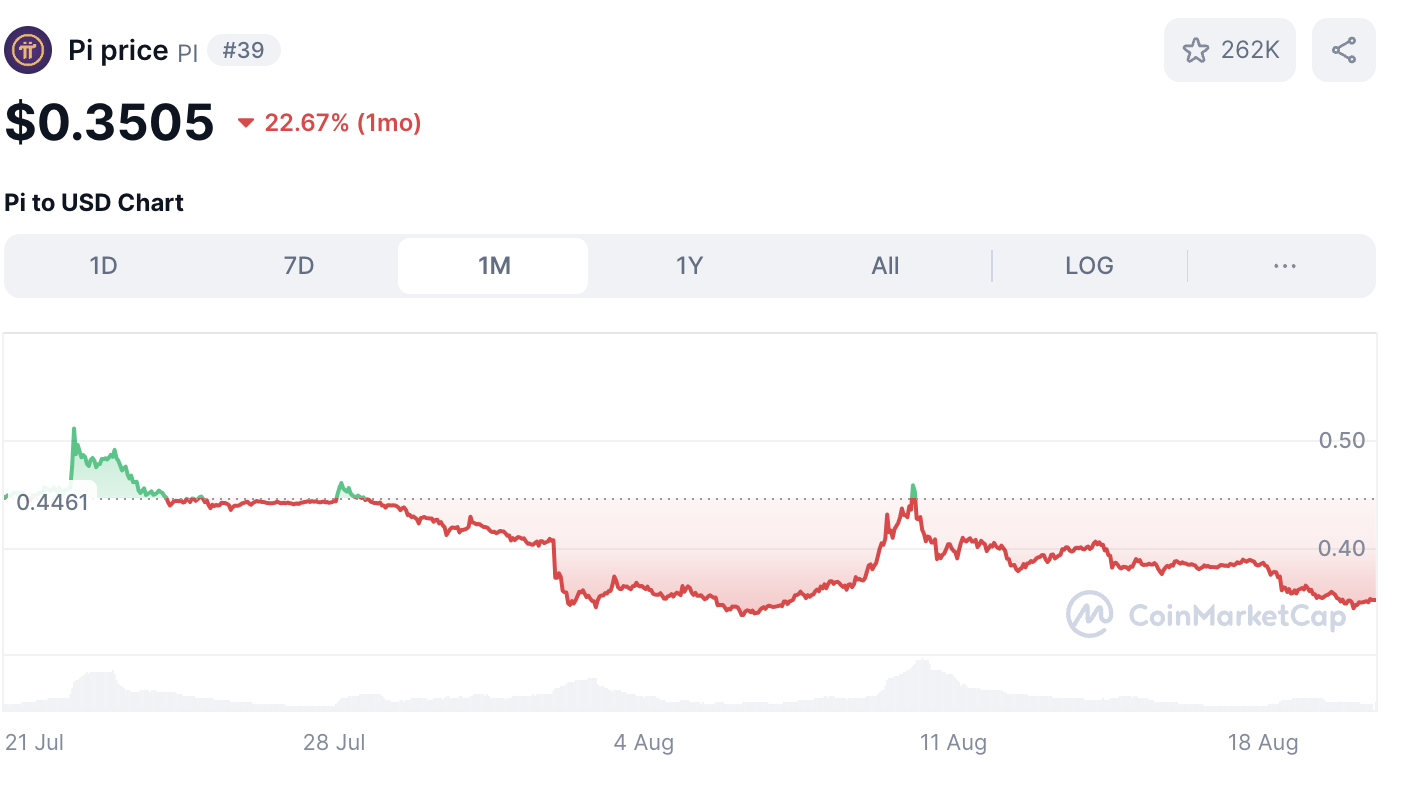
Task: Click the #39 rank badge
Action: [x=243, y=50]
